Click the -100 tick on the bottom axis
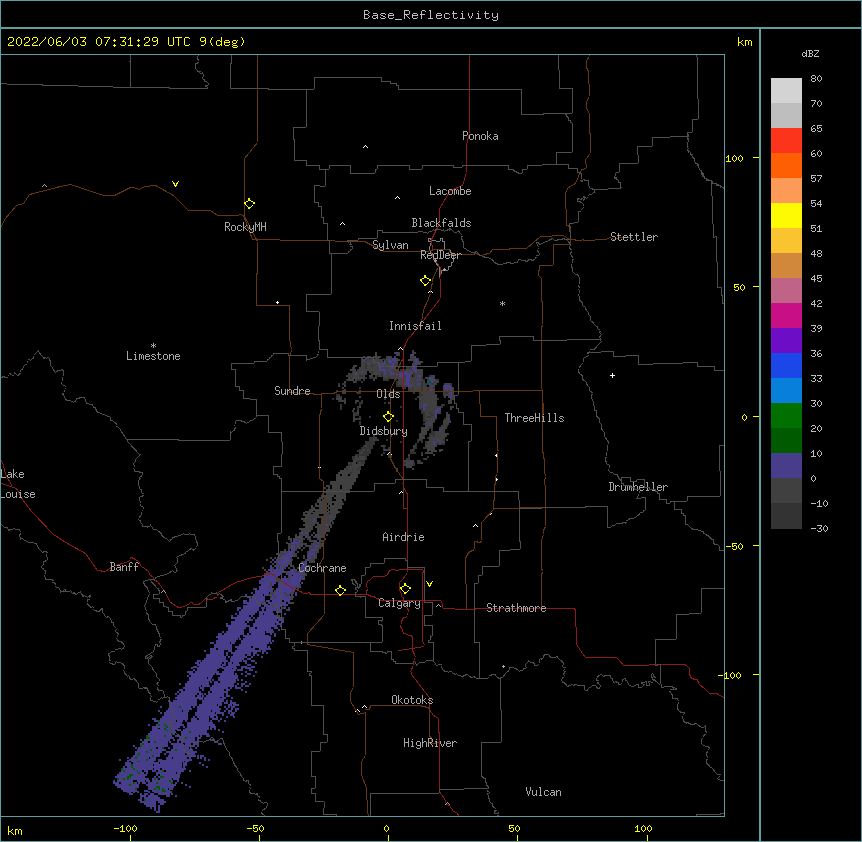 (125, 828)
